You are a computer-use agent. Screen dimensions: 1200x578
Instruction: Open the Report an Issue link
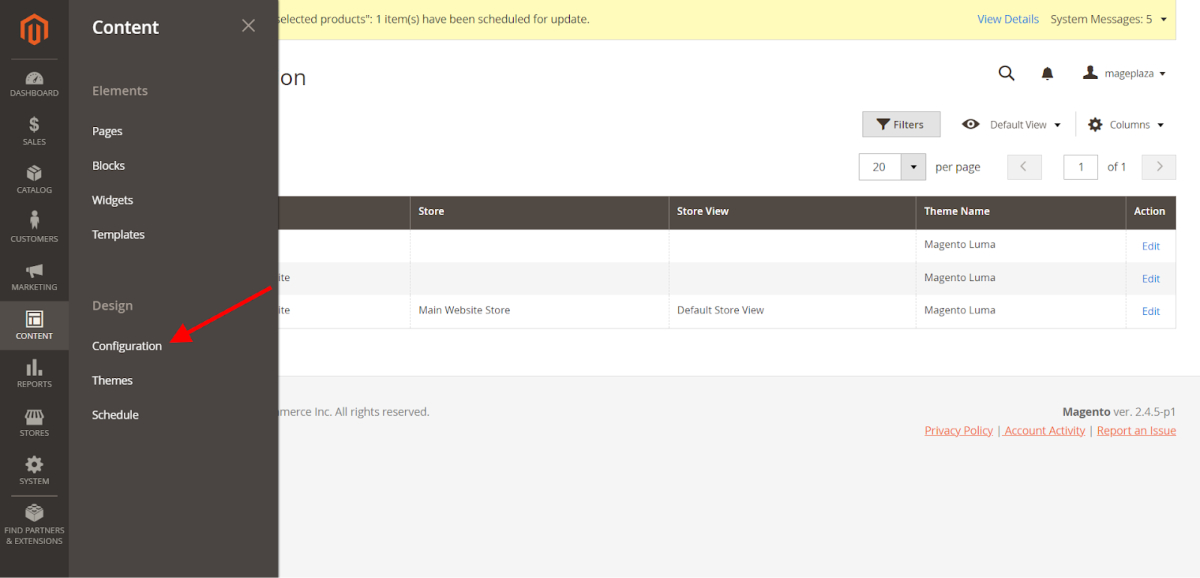click(1136, 430)
